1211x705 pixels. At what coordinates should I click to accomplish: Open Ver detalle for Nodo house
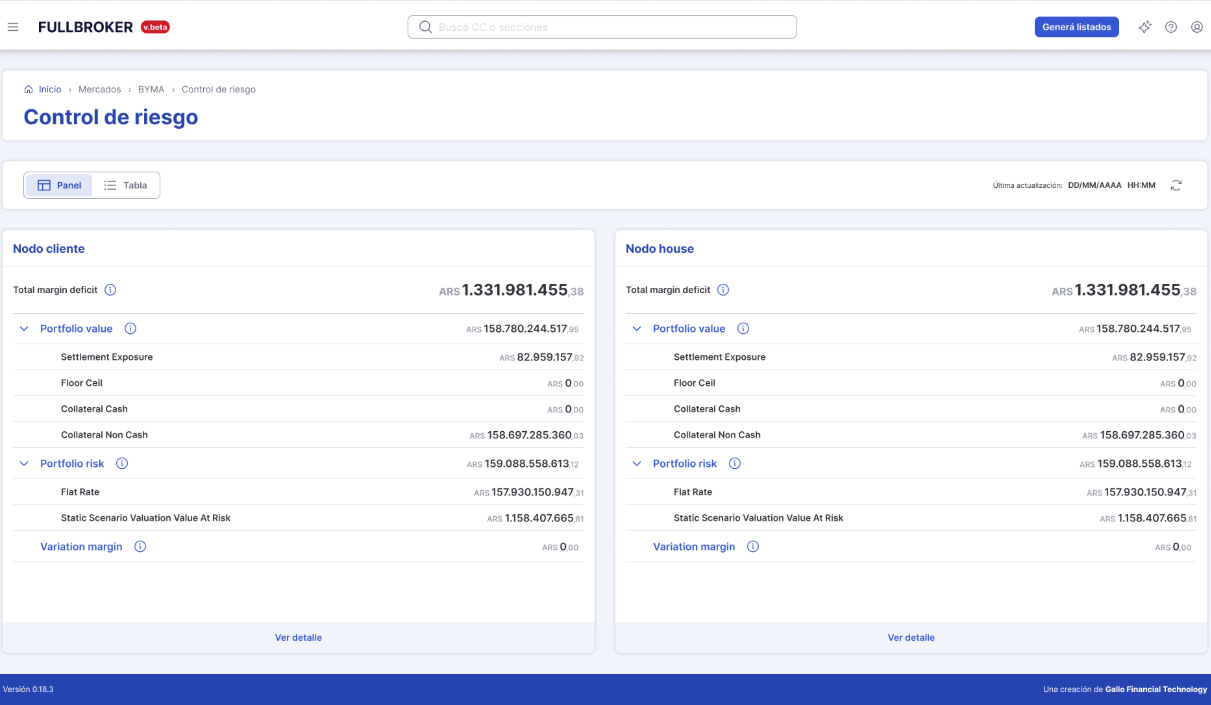click(x=911, y=638)
